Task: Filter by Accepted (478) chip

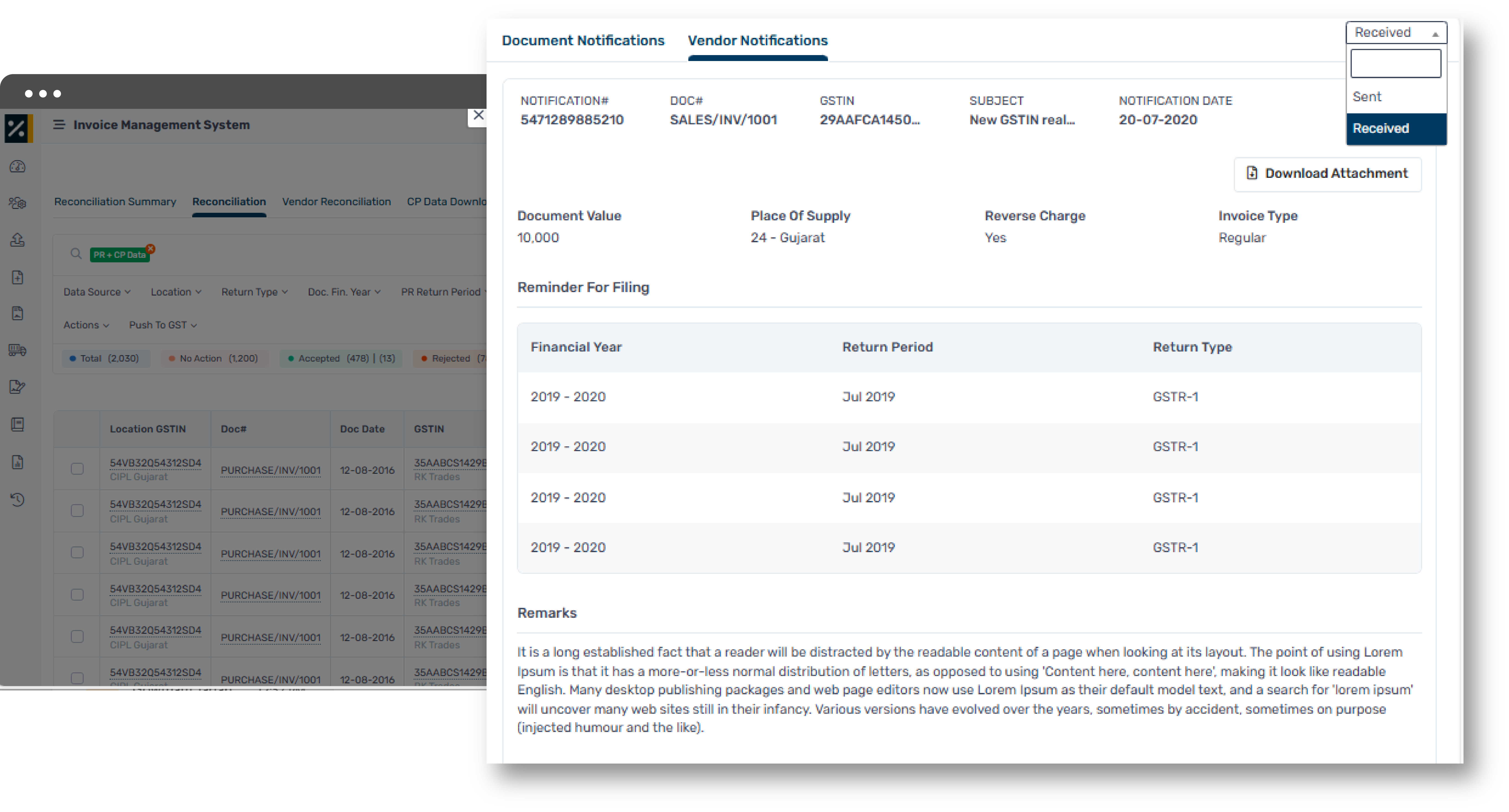Action: point(341,359)
